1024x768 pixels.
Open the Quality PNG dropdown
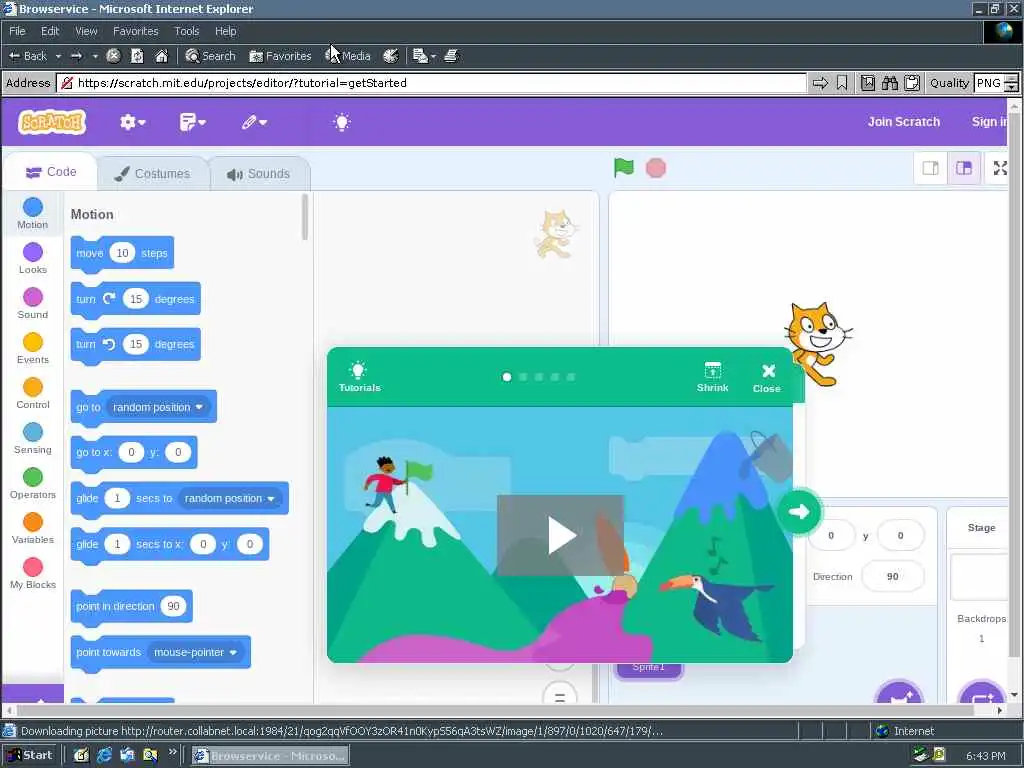click(x=996, y=83)
